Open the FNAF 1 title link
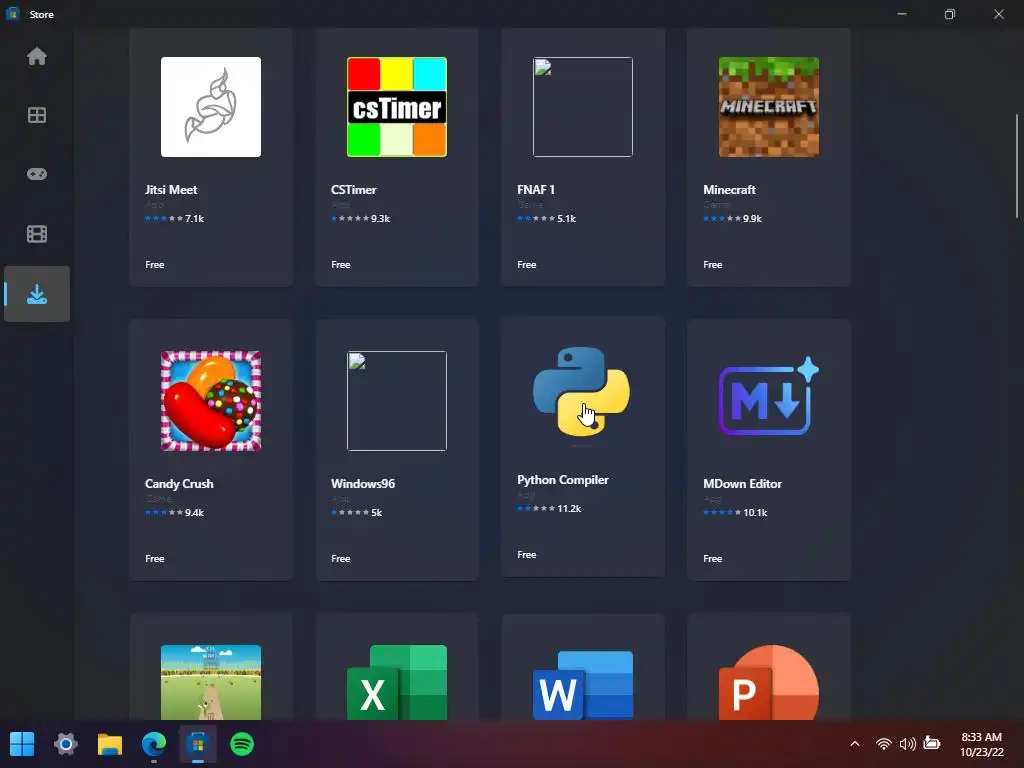The height and width of the screenshot is (768, 1024). coord(536,190)
